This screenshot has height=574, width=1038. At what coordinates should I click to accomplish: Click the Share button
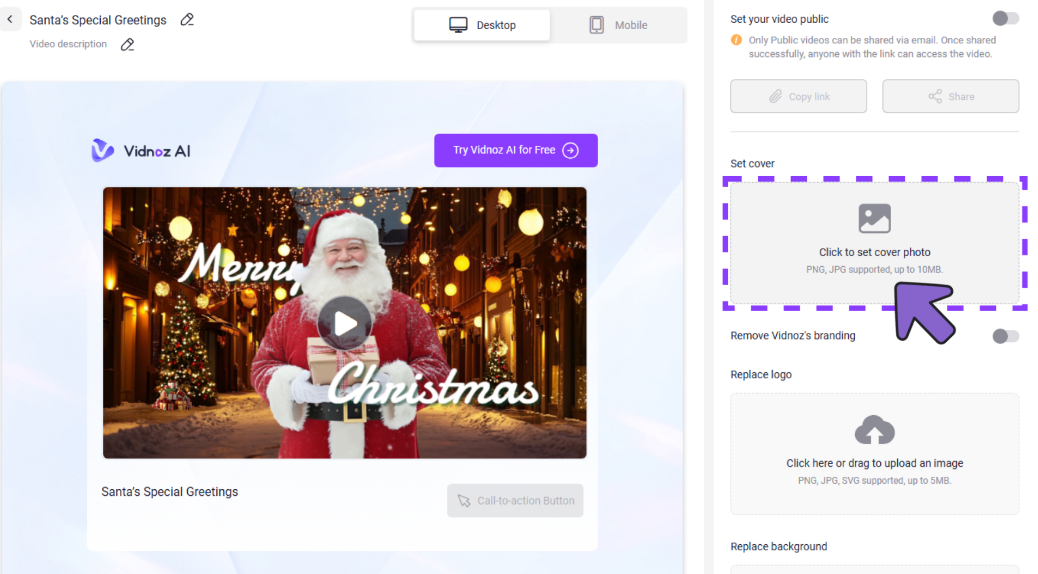coord(951,96)
